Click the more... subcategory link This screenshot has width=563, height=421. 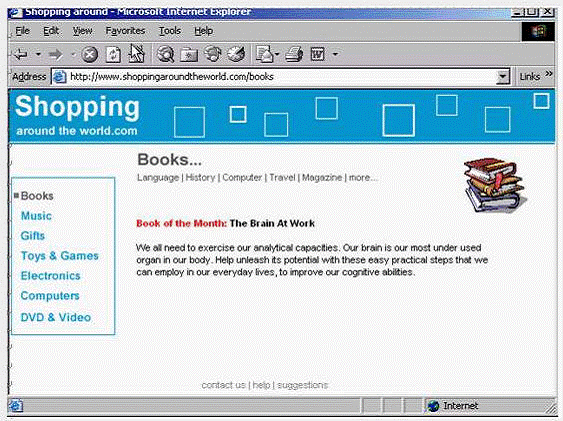(363, 178)
